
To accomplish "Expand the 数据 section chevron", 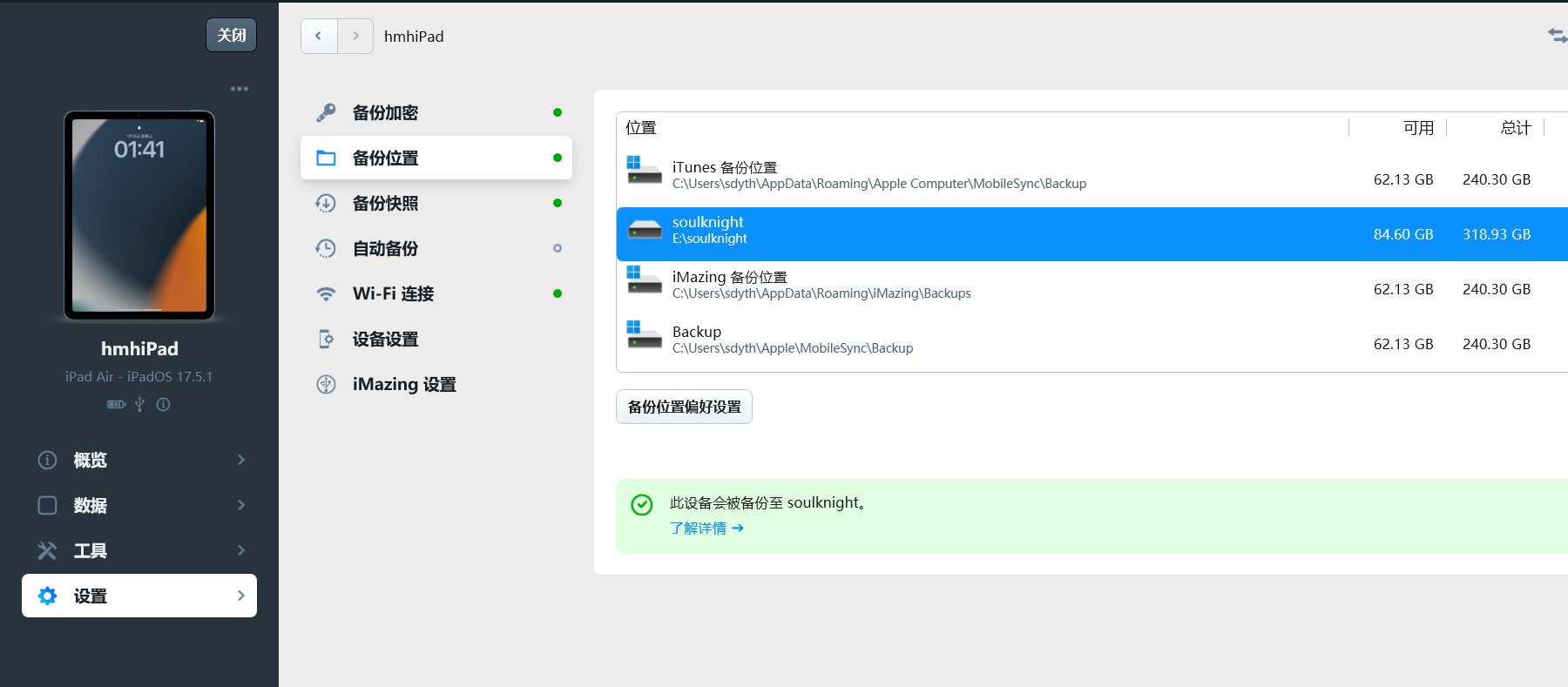I will pyautogui.click(x=241, y=505).
